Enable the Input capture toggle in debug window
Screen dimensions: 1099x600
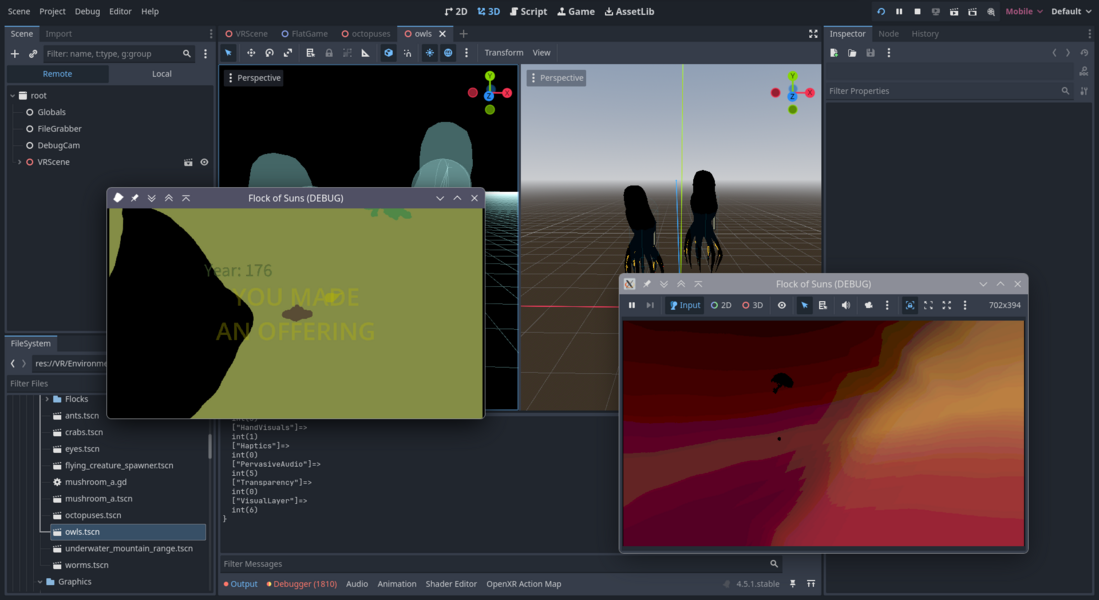684,305
